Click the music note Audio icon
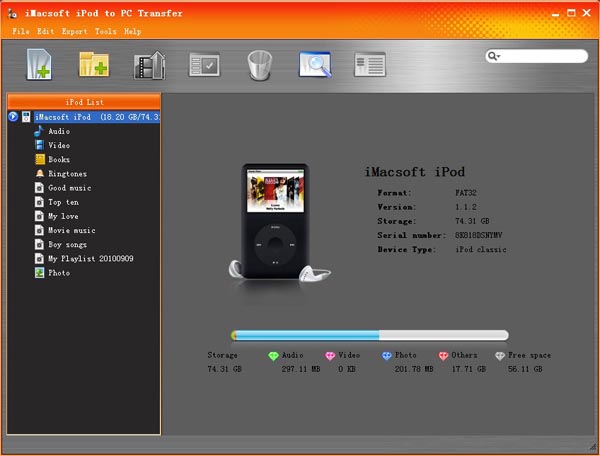Viewport: 600px width, 456px height. [x=39, y=131]
